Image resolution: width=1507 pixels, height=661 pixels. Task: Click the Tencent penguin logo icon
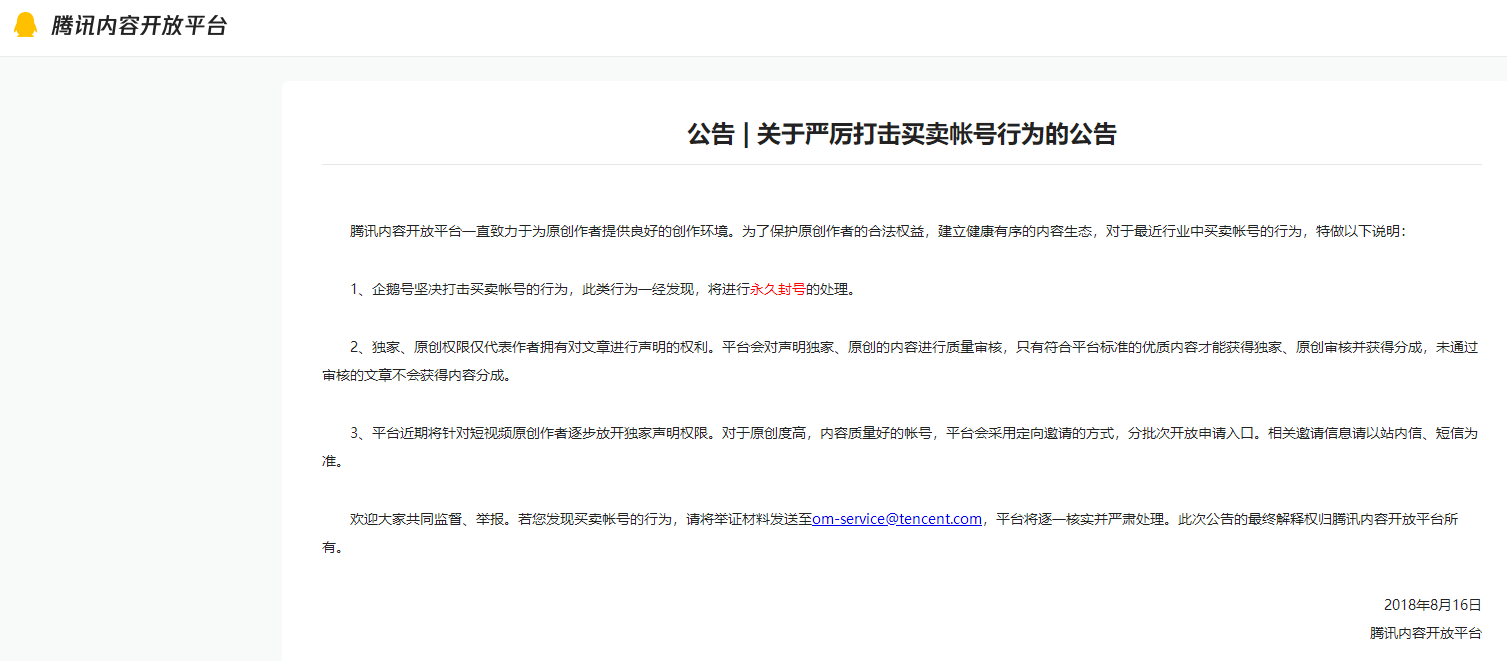(x=25, y=25)
